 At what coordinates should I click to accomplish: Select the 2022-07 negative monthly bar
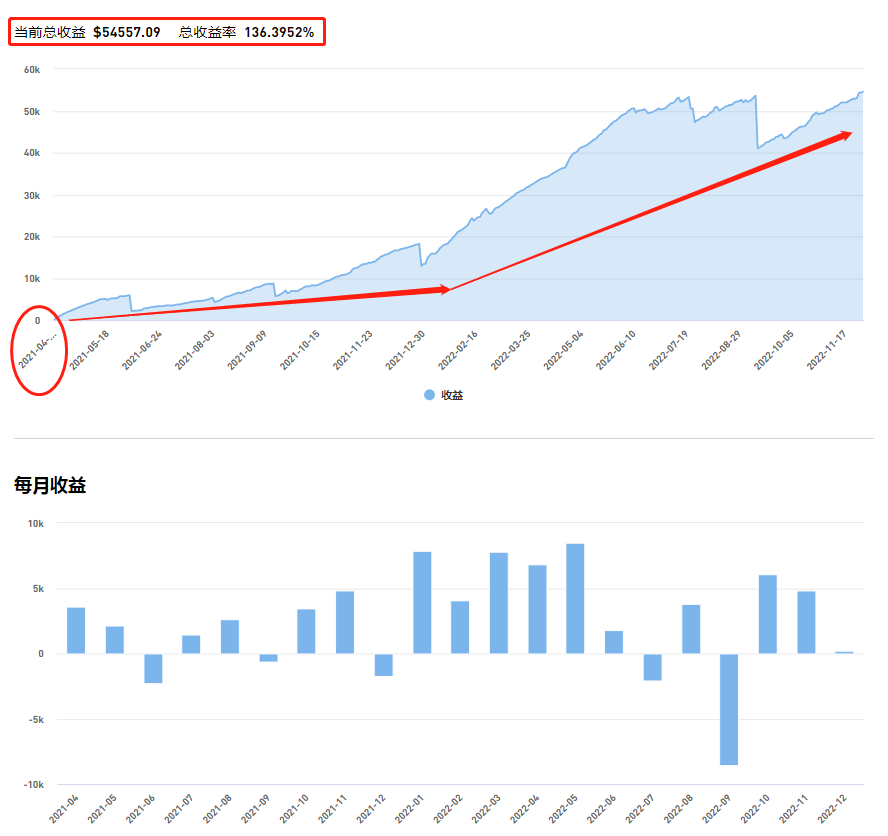652,667
